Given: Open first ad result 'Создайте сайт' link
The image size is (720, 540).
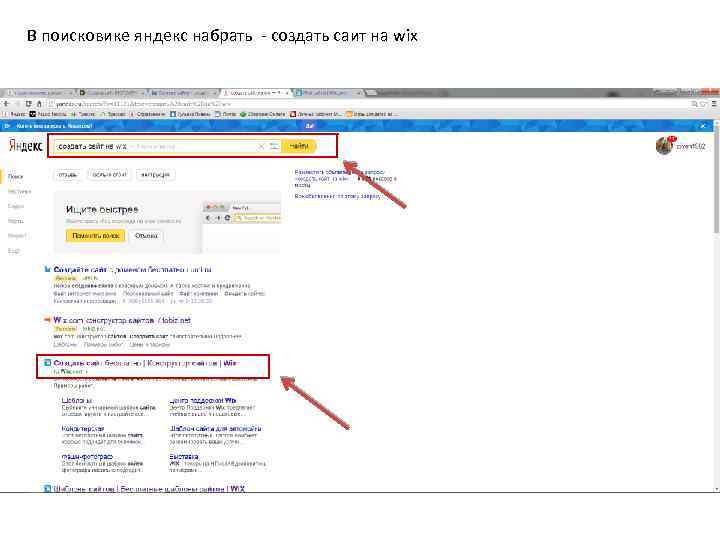Looking at the screenshot, I should [132, 270].
